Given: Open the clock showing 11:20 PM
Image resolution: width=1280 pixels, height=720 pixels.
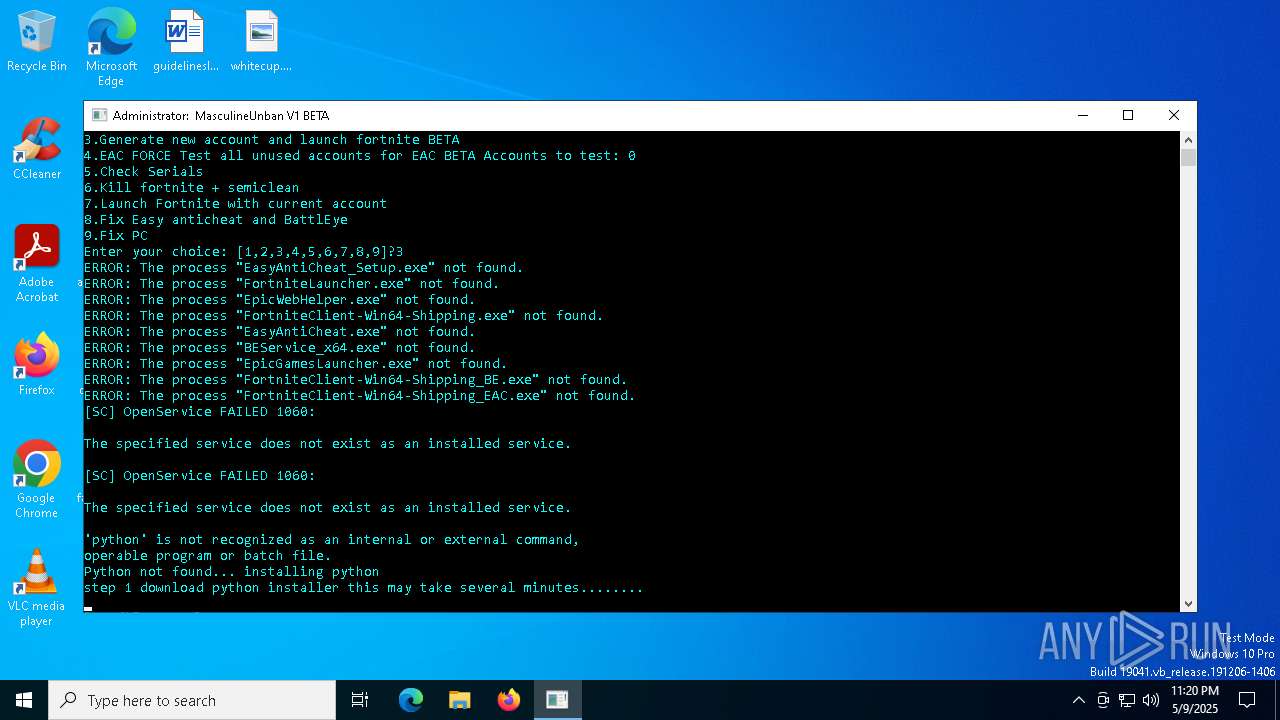Looking at the screenshot, I should 1194,700.
